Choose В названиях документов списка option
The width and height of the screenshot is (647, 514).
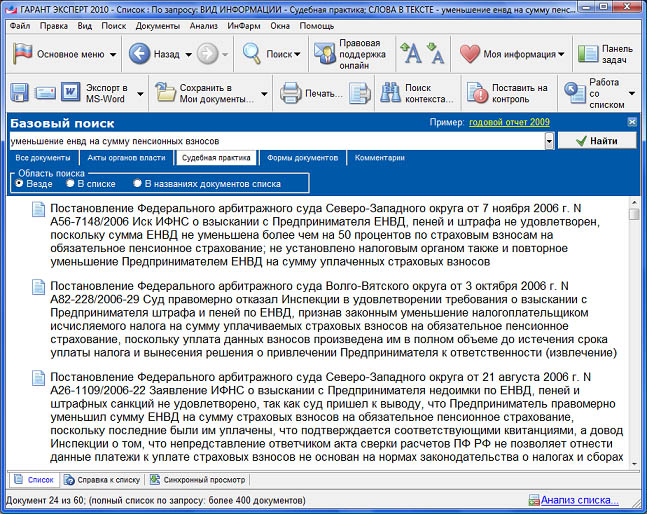[137, 184]
